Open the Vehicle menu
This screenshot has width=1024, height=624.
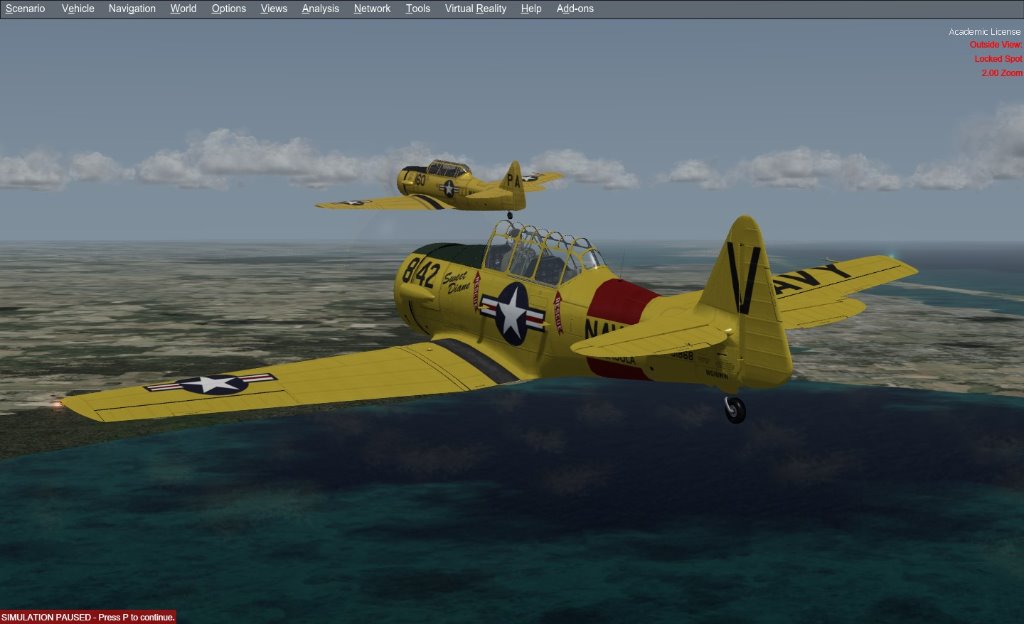(78, 8)
